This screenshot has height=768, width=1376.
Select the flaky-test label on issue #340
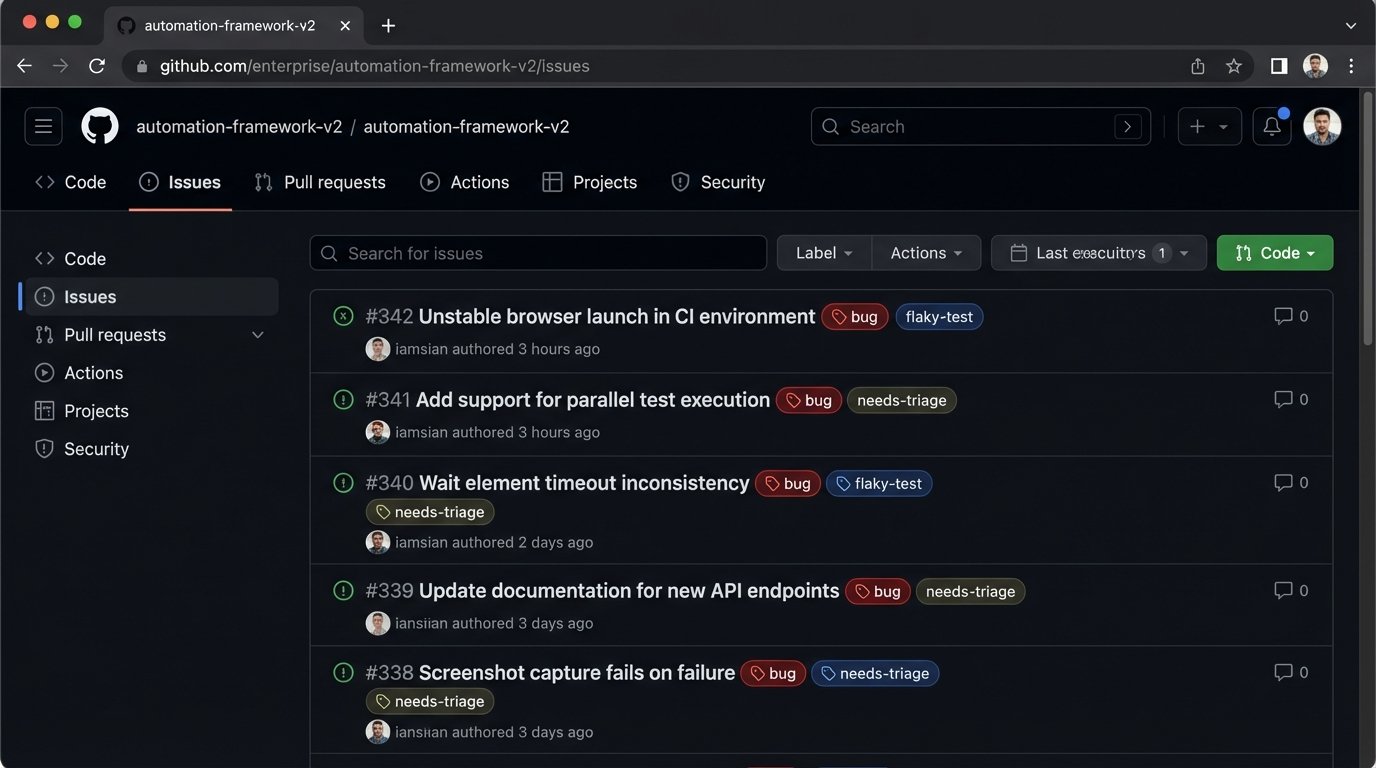[x=879, y=483]
